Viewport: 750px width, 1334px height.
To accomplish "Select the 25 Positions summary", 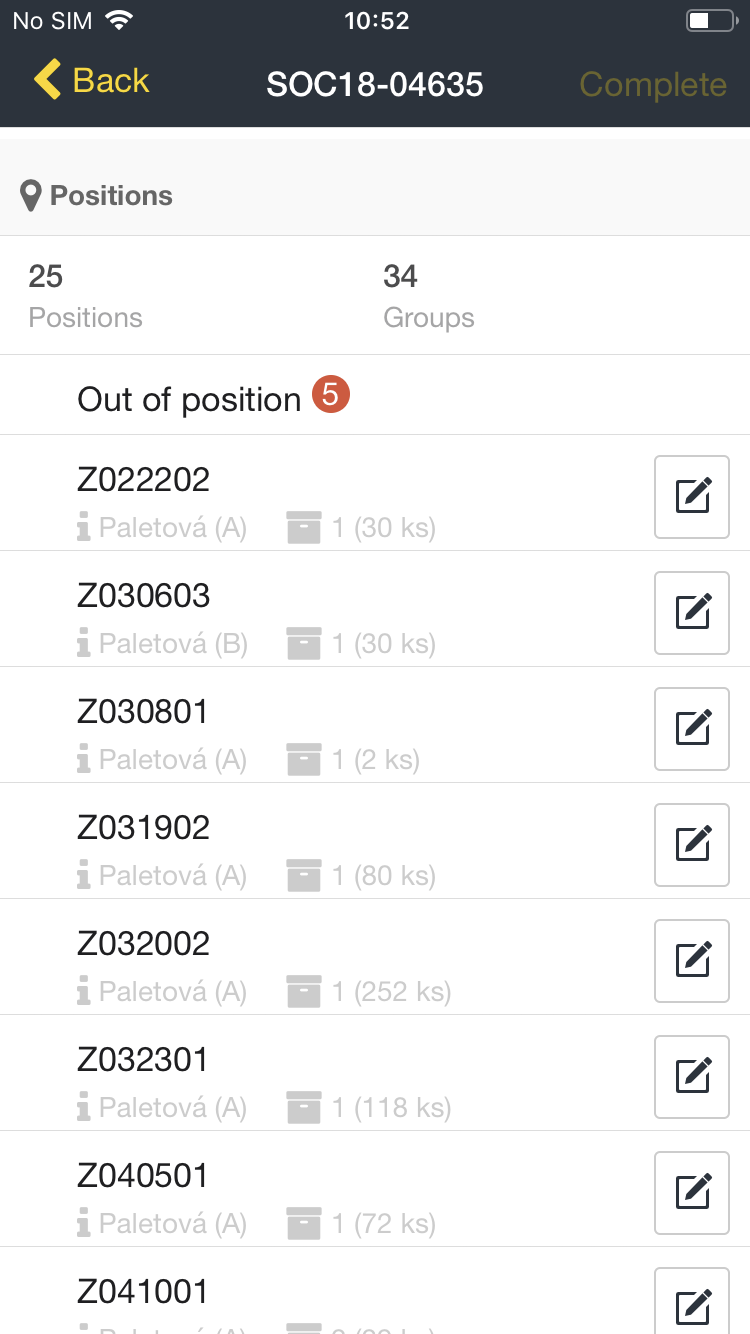I will pyautogui.click(x=85, y=296).
